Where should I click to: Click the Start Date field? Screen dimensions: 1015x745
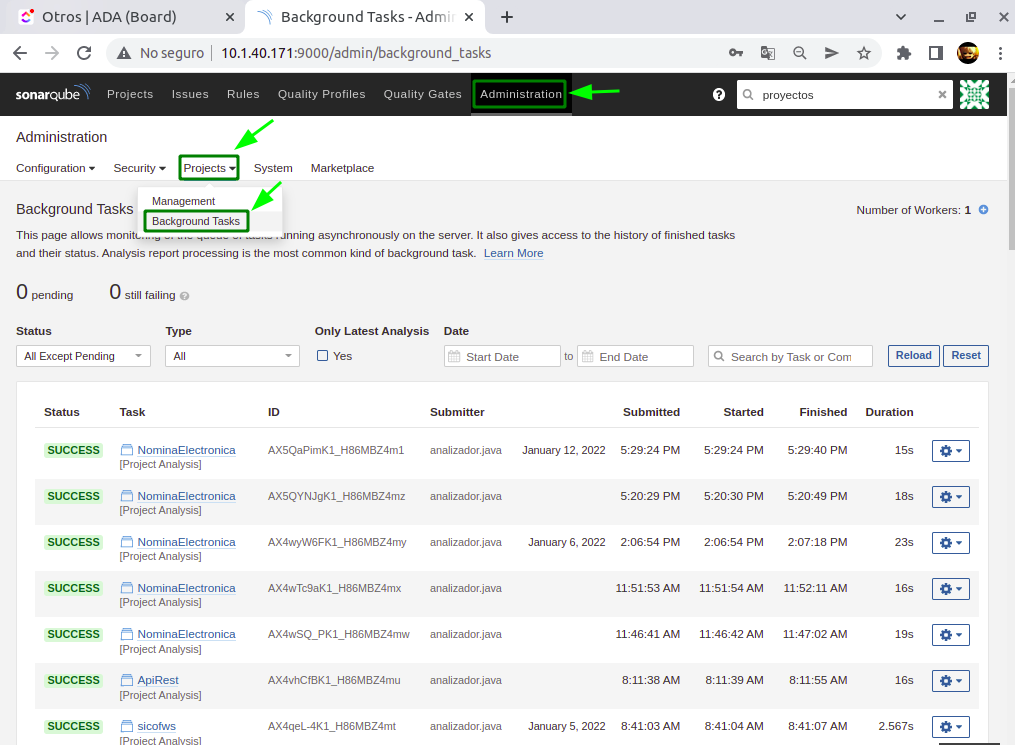point(502,357)
